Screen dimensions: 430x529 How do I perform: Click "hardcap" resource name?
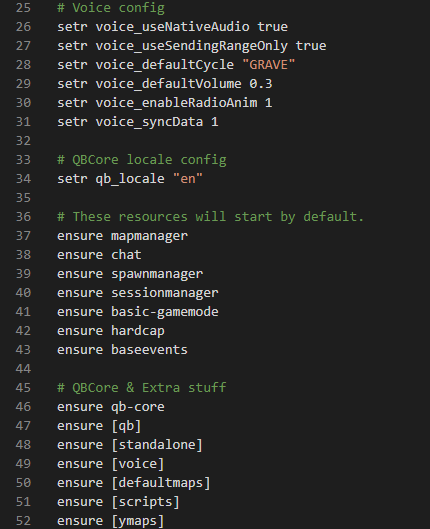[138, 331]
